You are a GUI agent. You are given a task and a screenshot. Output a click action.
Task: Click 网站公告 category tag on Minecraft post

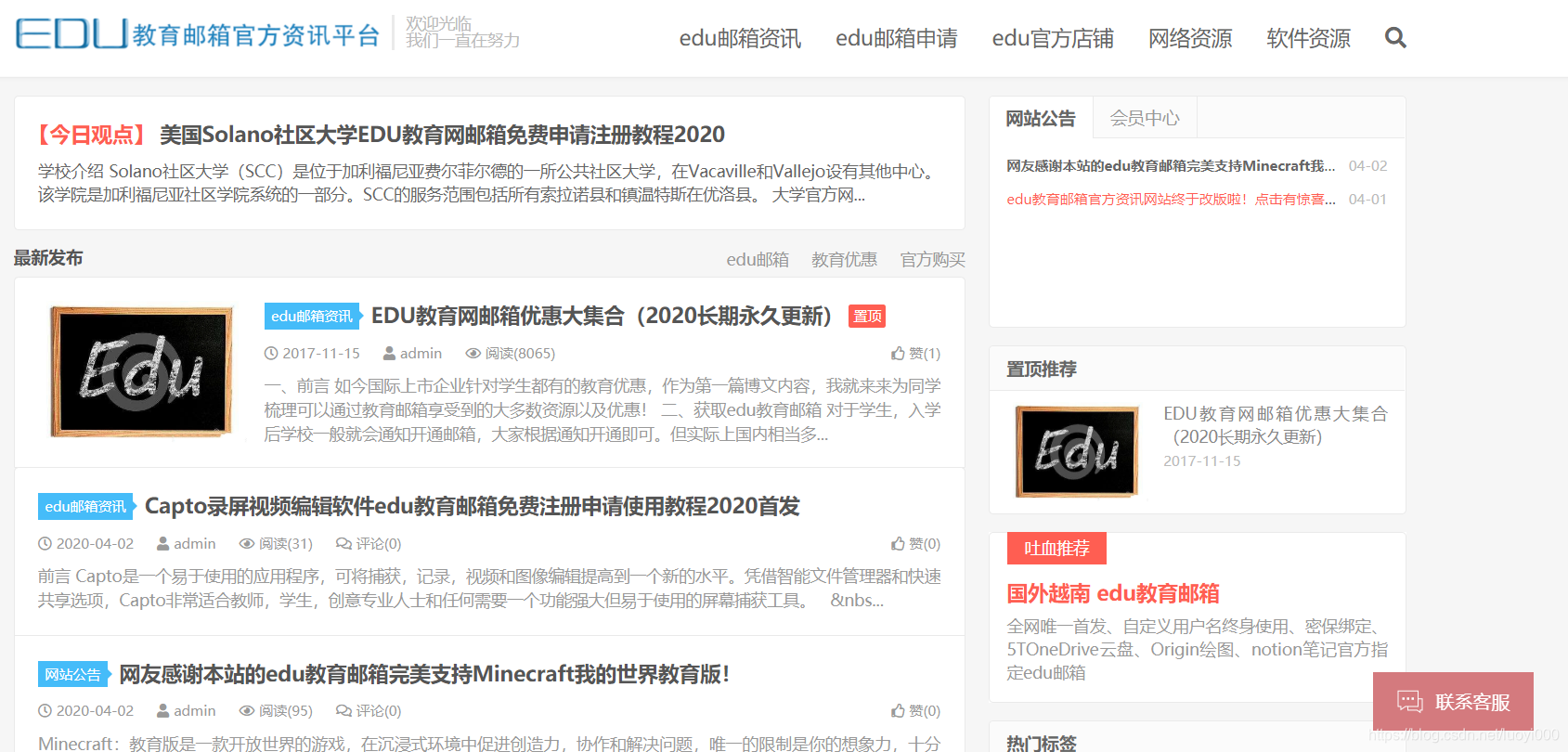pos(72,675)
